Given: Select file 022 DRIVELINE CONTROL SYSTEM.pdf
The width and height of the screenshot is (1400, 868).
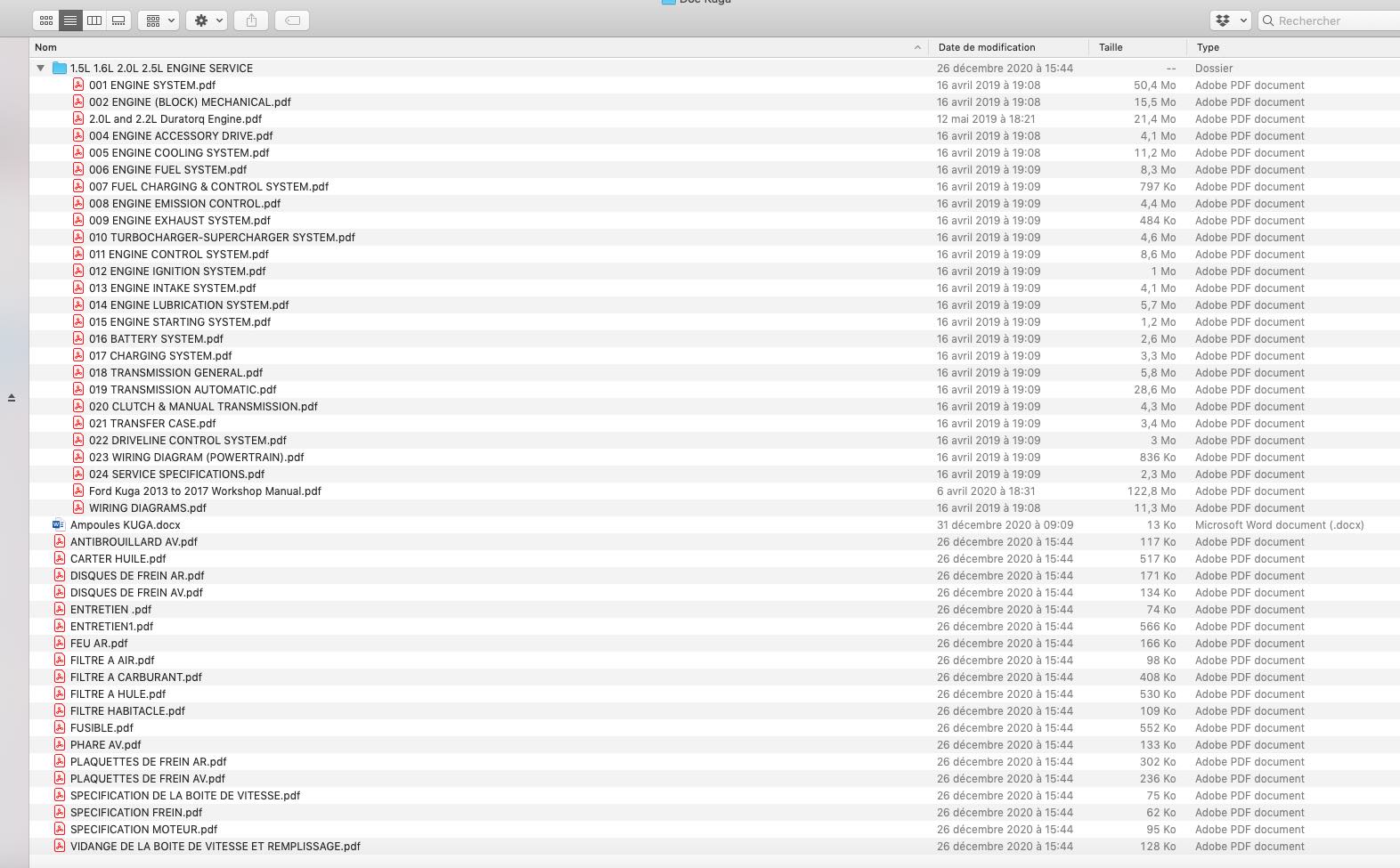Looking at the screenshot, I should (x=188, y=440).
